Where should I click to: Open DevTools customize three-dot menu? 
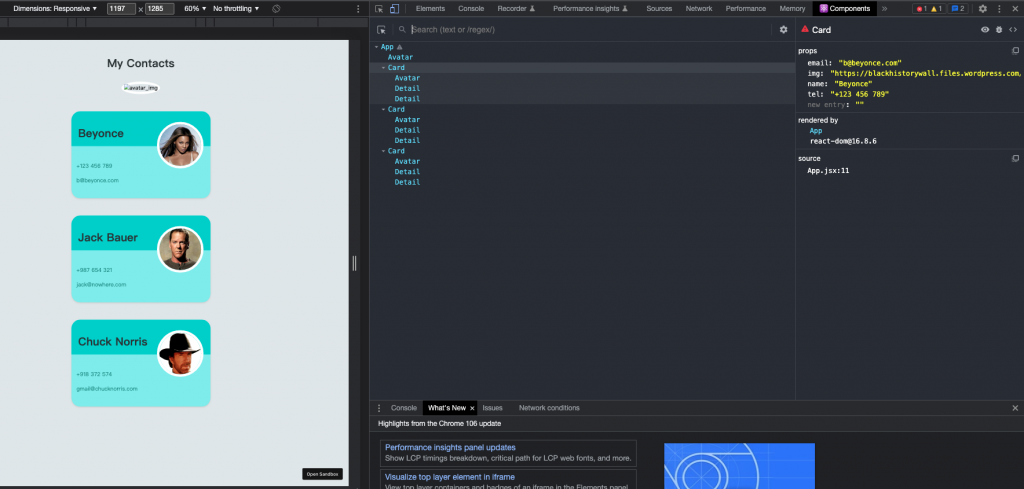[999, 8]
